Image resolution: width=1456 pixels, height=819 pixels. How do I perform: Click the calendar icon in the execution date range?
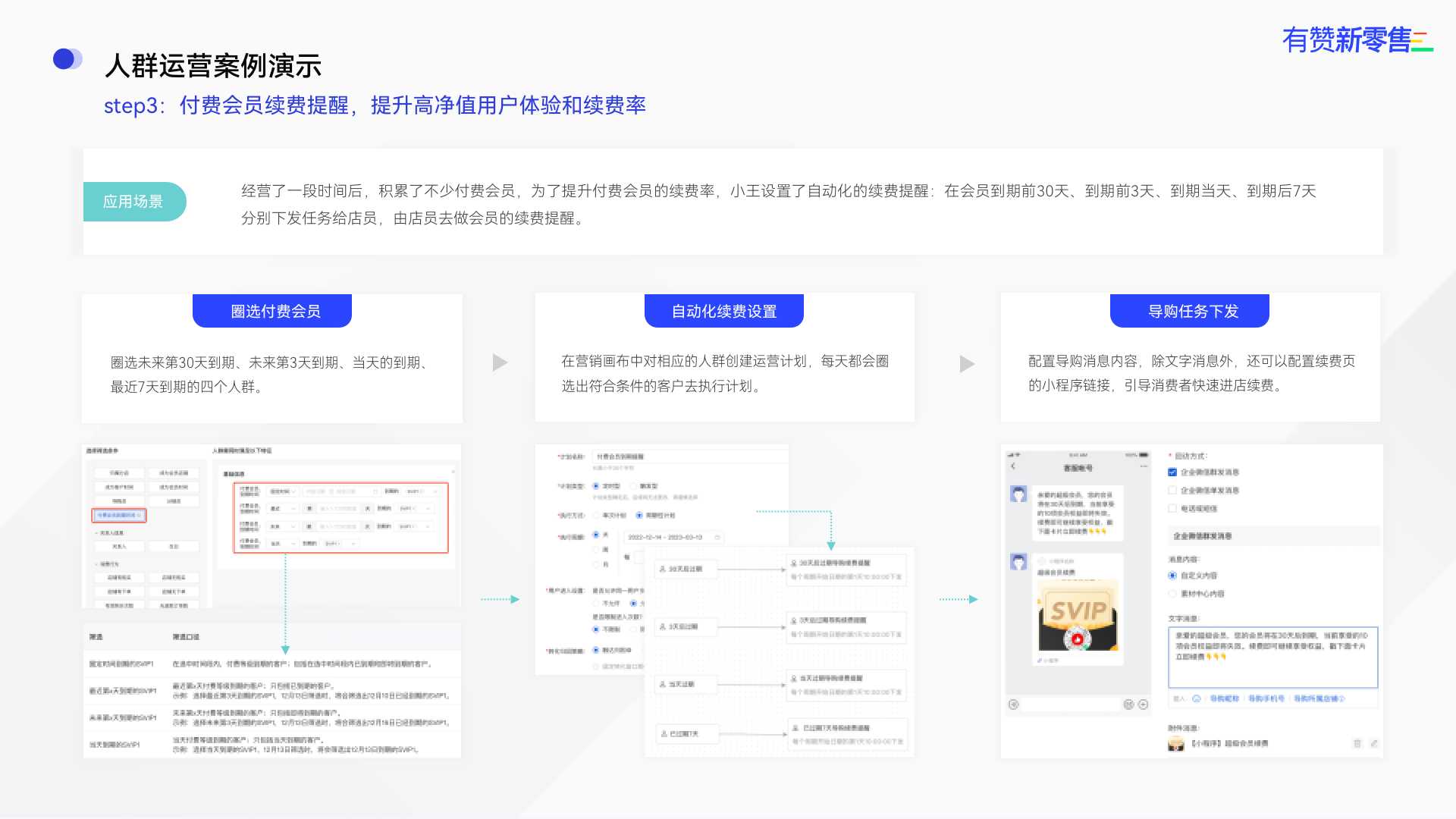coord(717,537)
